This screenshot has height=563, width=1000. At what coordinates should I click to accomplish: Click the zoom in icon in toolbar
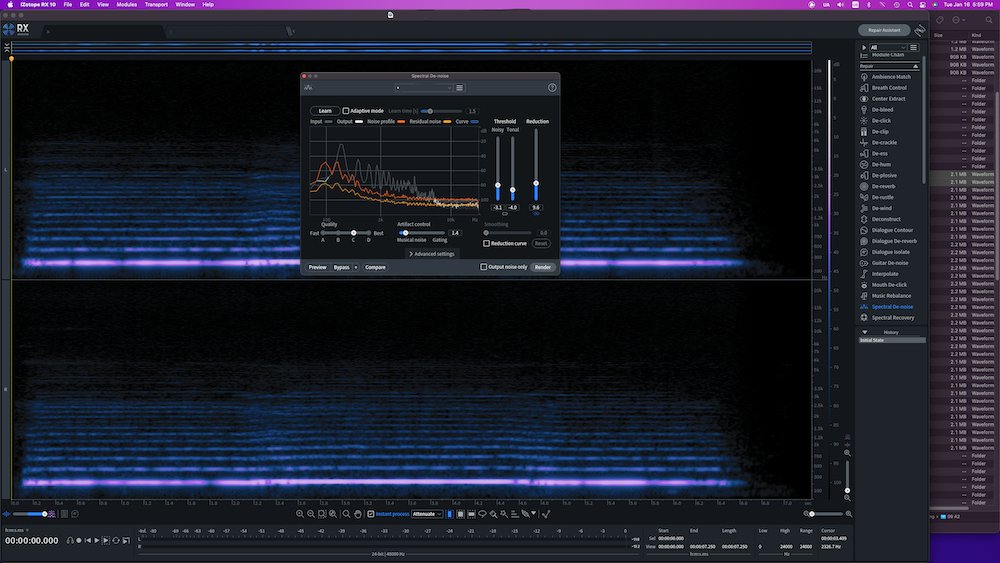pos(300,514)
